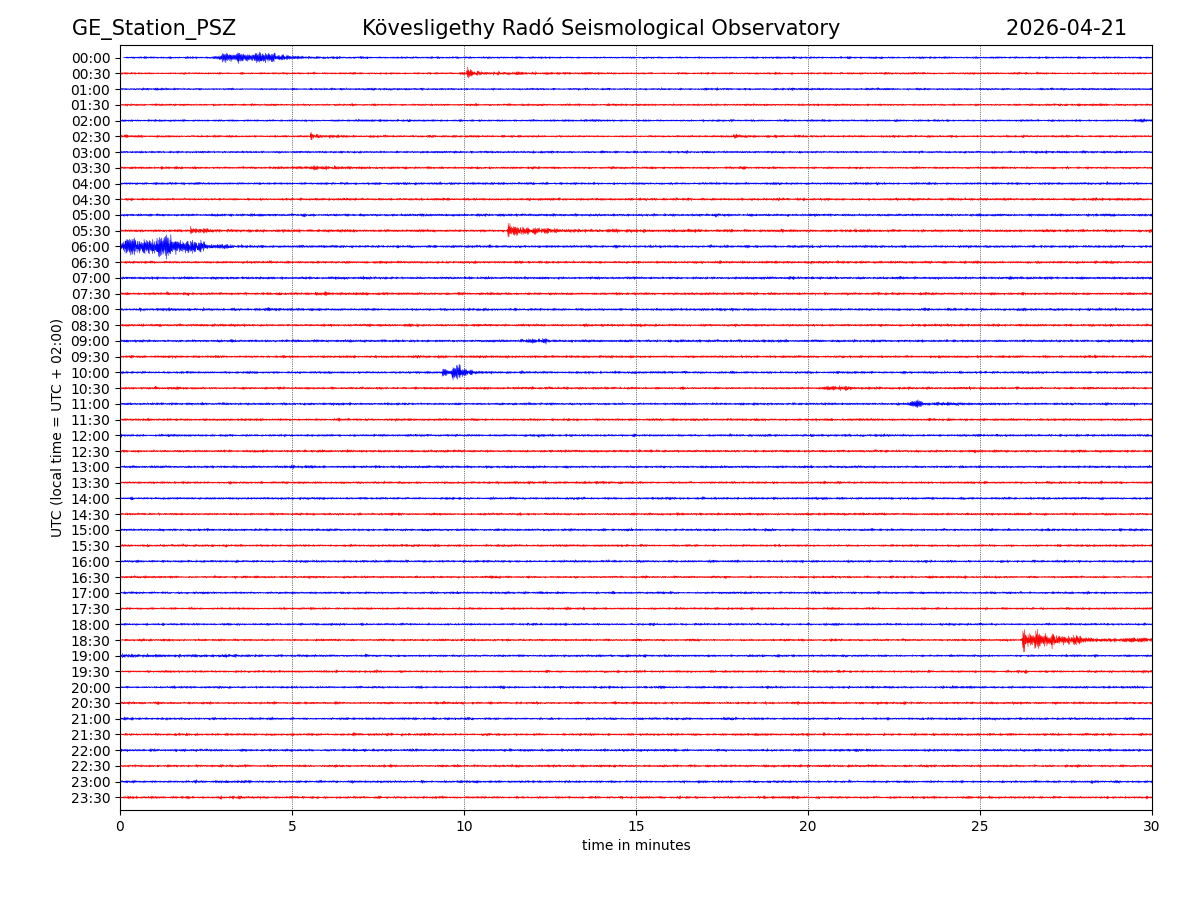Click the 2026-04-21 date label
The height and width of the screenshot is (900, 1200).
[1065, 28]
